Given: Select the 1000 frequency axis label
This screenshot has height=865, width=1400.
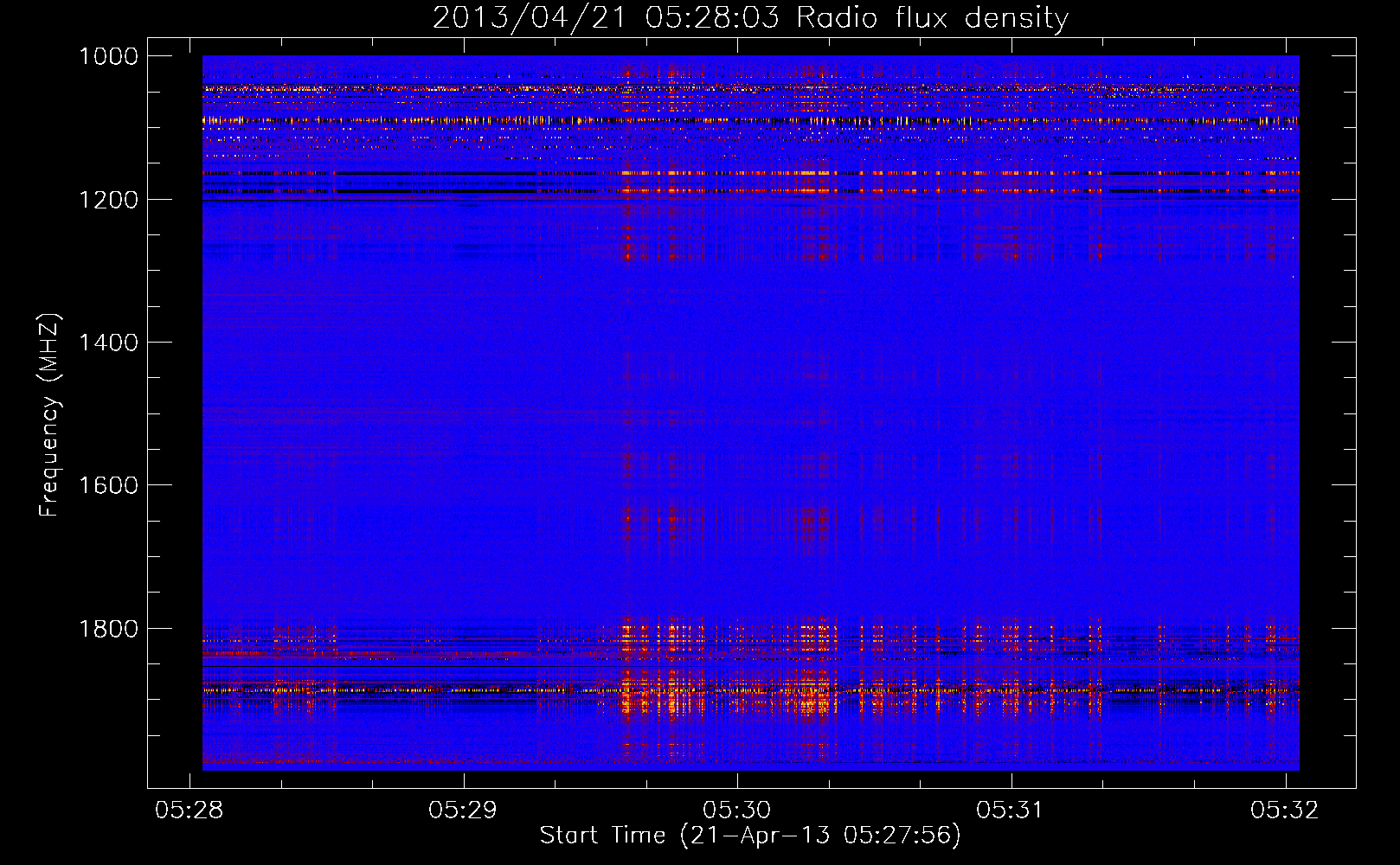Looking at the screenshot, I should 108,56.
